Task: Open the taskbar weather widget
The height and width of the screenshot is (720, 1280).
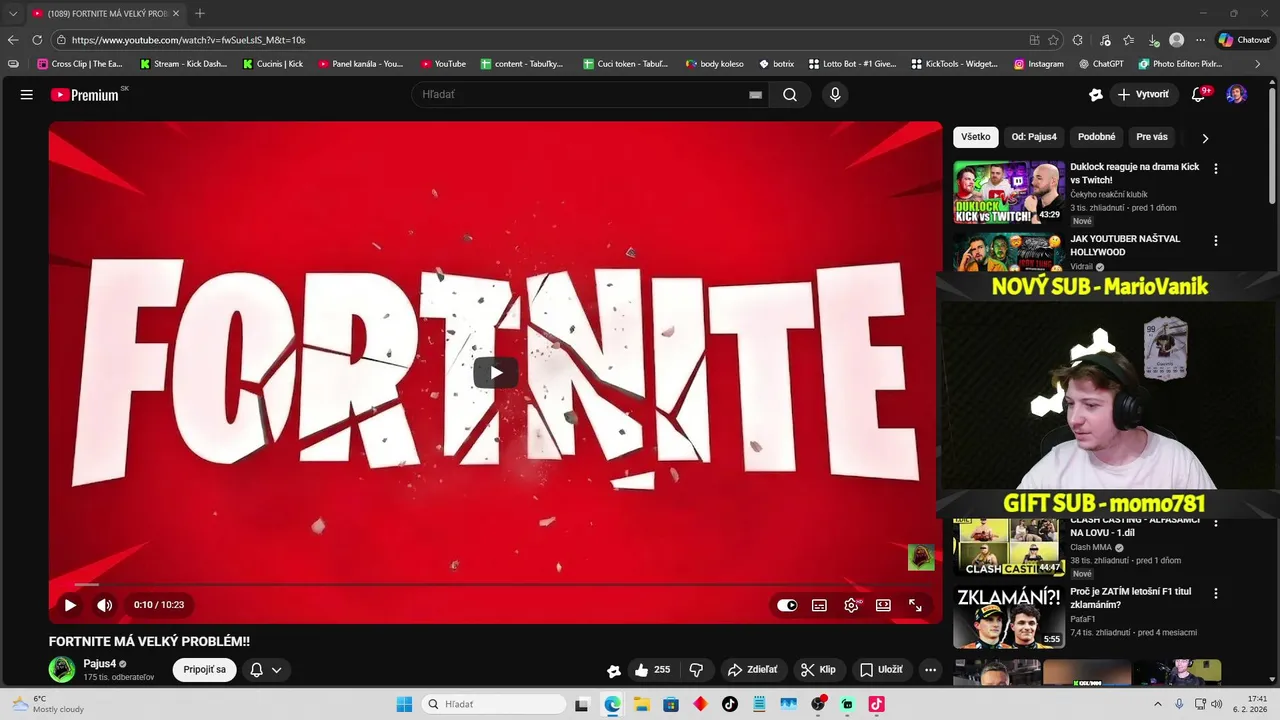Action: (47, 704)
